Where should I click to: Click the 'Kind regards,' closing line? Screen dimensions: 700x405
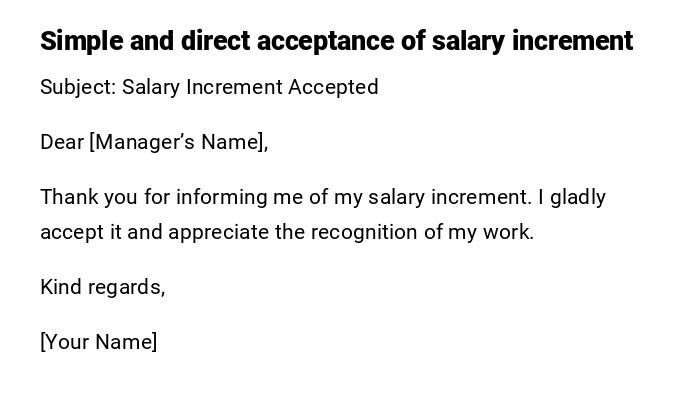102,287
